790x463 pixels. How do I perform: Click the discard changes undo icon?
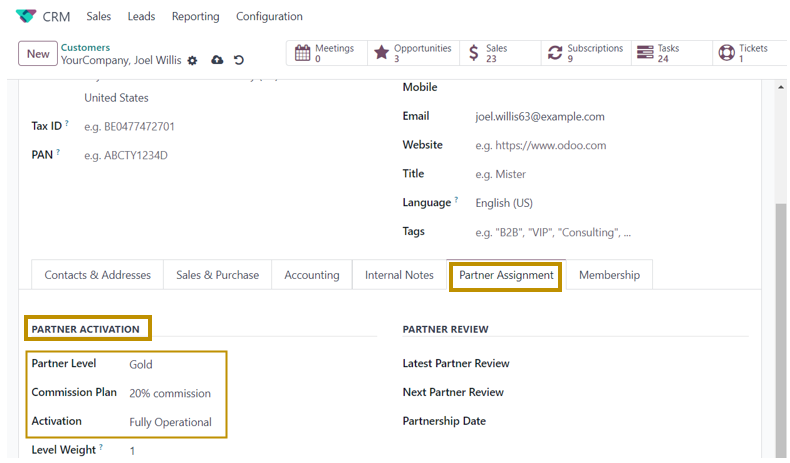pyautogui.click(x=239, y=61)
